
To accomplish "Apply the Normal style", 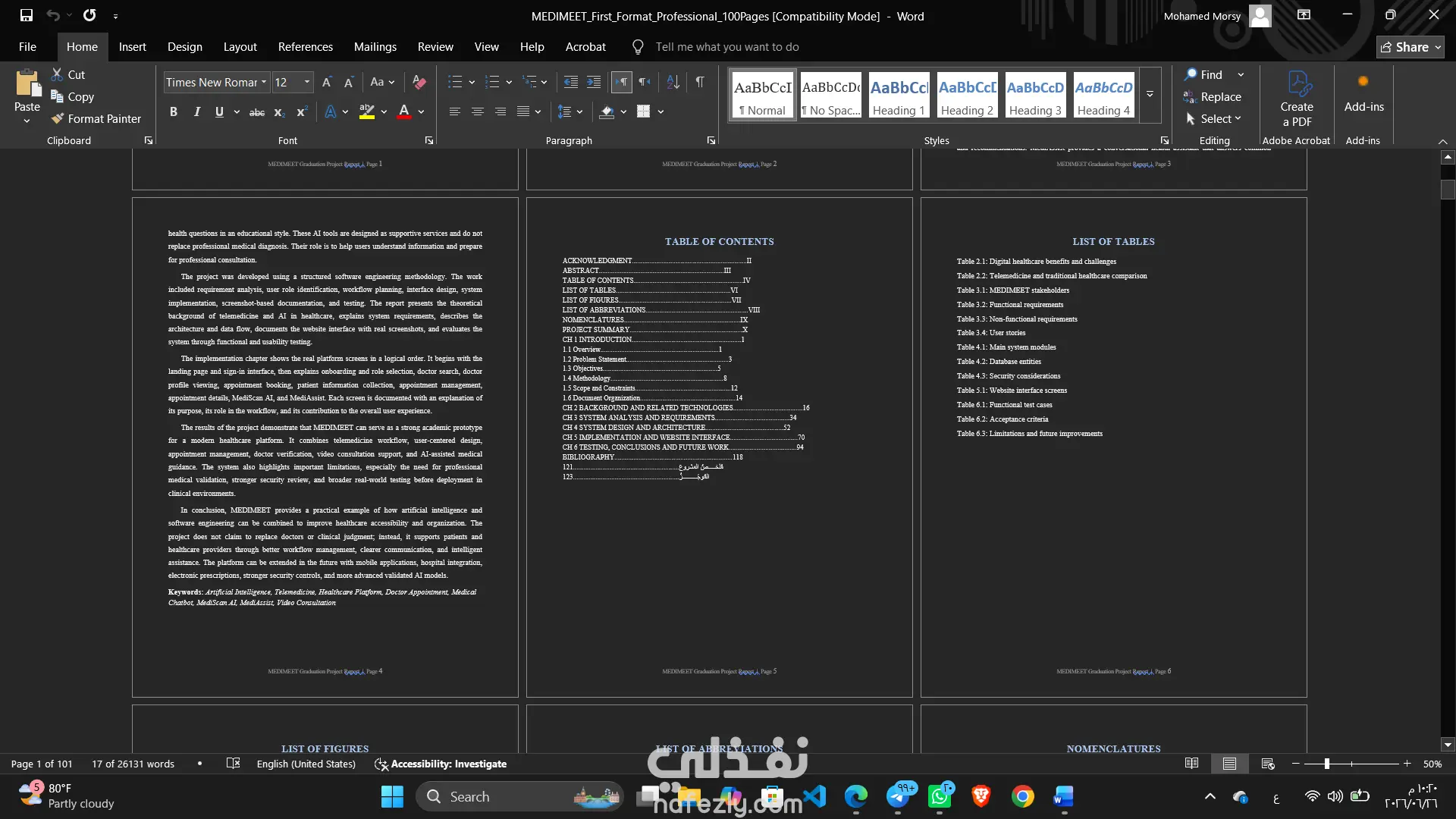I will point(763,95).
